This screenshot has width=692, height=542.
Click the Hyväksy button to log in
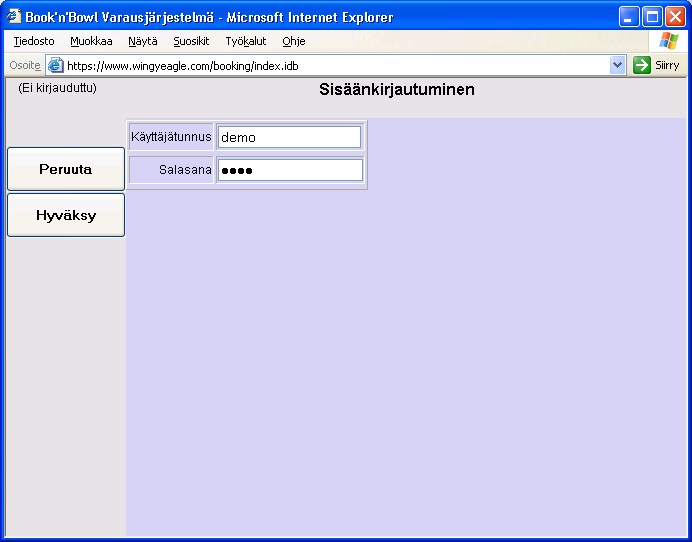(x=66, y=215)
